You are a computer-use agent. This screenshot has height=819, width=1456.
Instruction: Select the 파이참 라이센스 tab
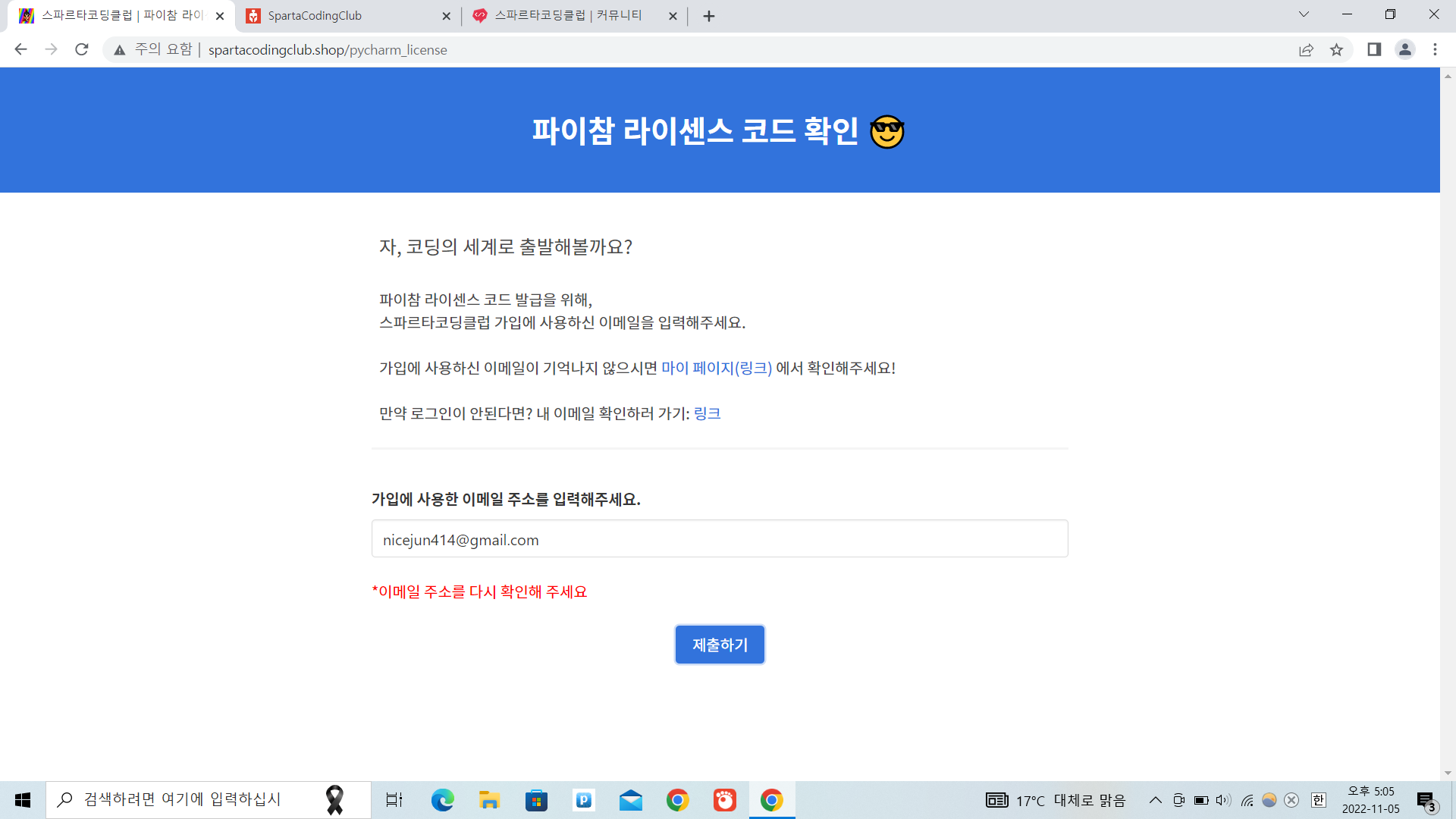[x=121, y=16]
